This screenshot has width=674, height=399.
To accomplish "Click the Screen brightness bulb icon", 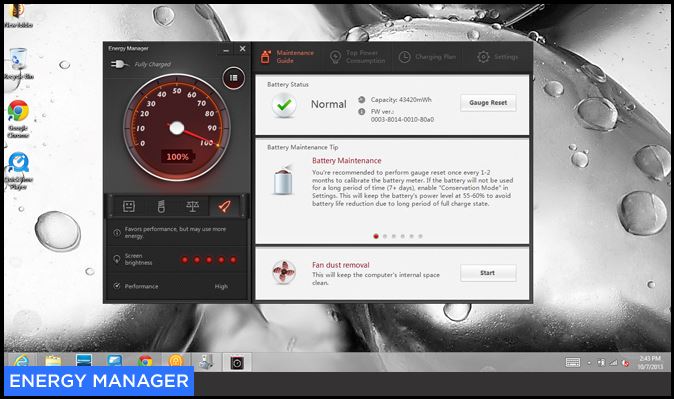I will (x=116, y=259).
